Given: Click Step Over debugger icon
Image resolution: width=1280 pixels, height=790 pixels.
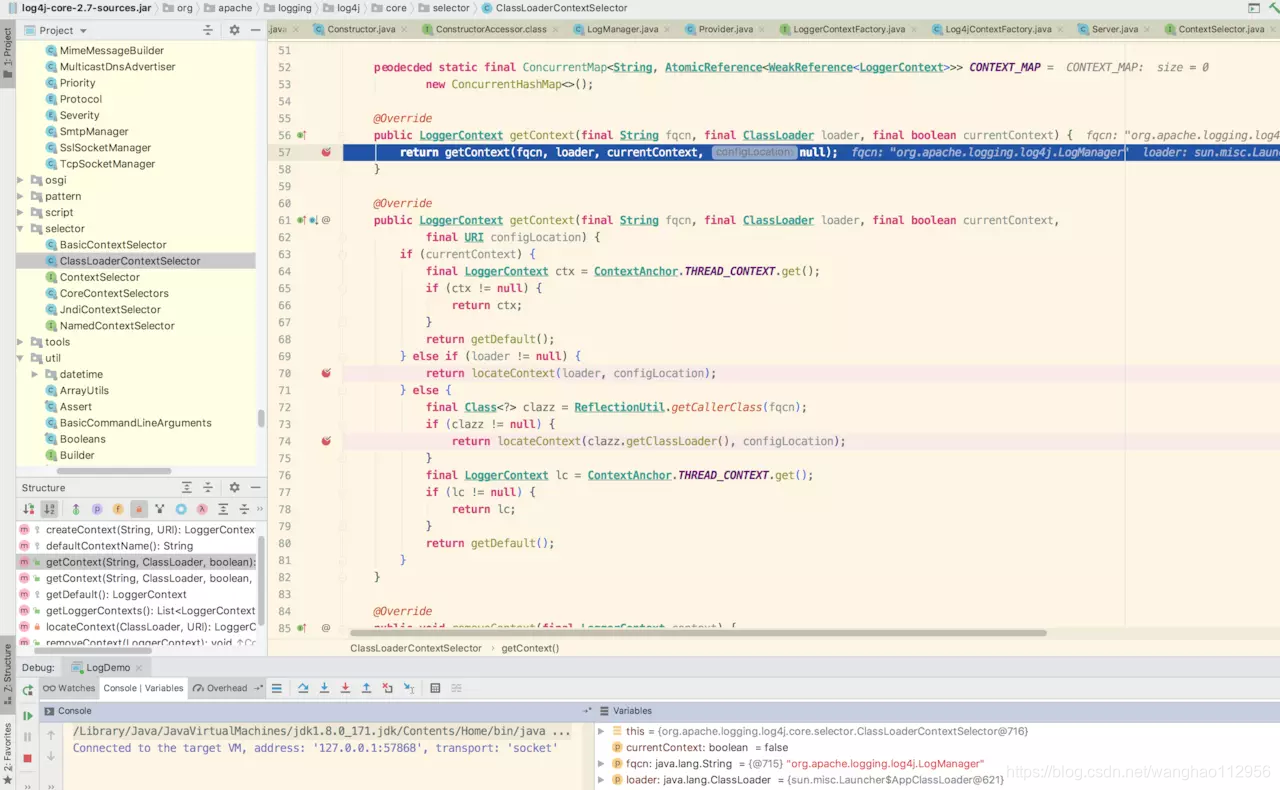Looking at the screenshot, I should pos(303,688).
